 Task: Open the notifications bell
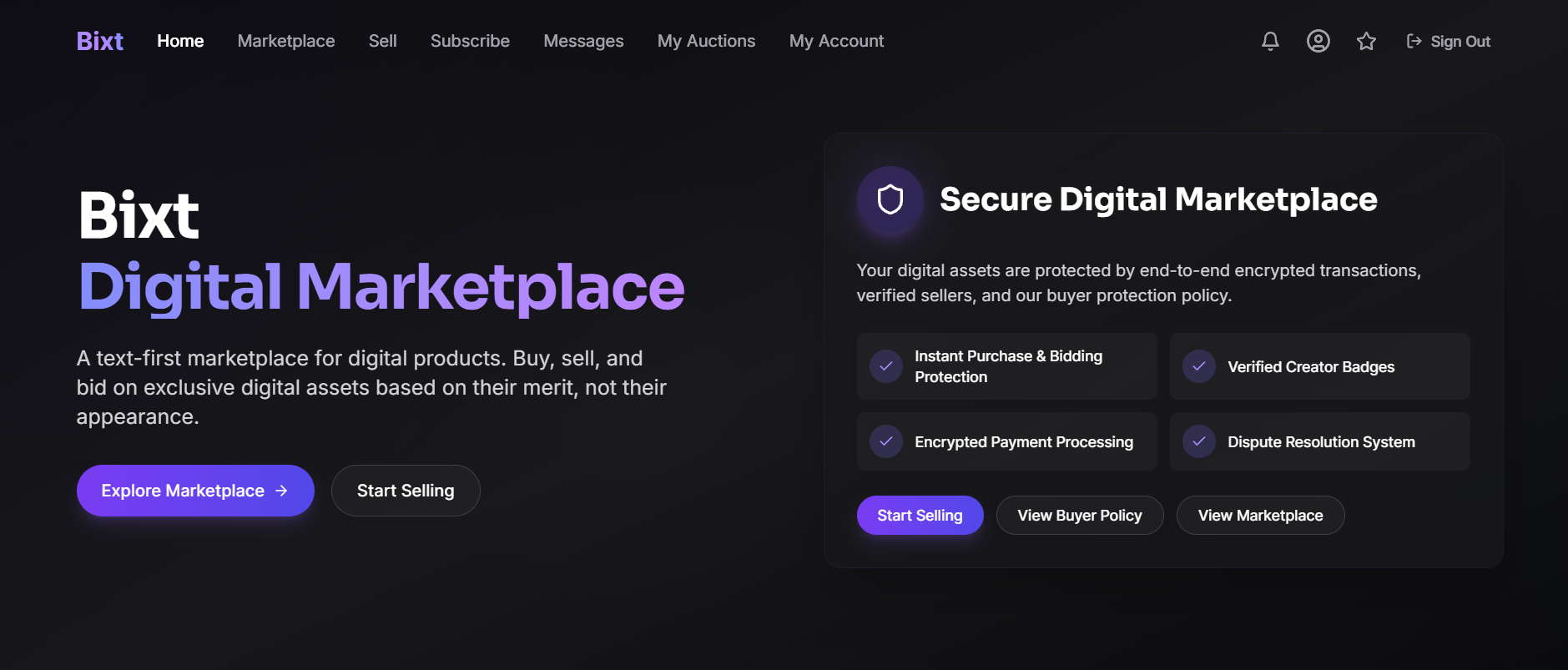click(1270, 41)
